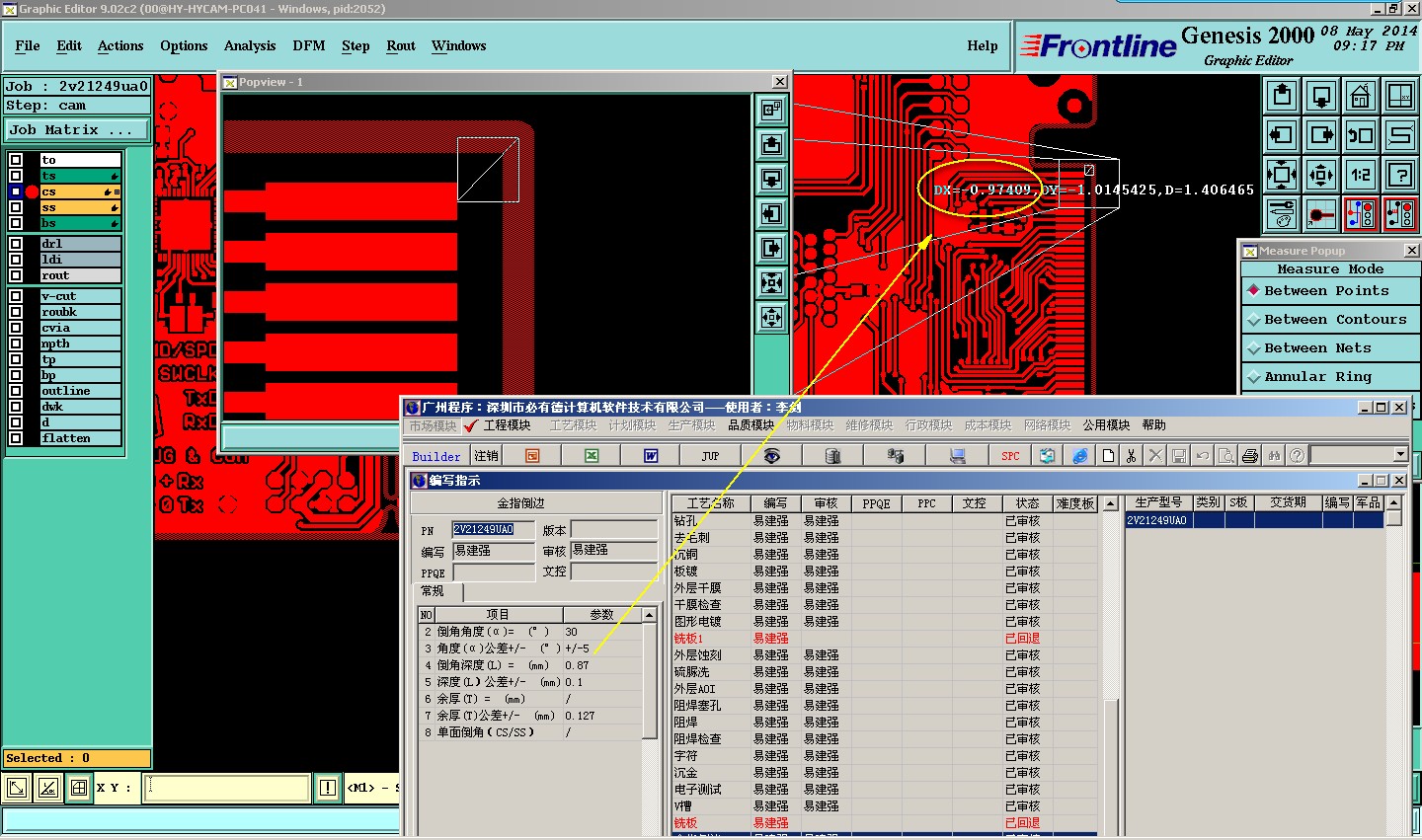Click the 1:2 zoom ratio icon

click(1361, 175)
